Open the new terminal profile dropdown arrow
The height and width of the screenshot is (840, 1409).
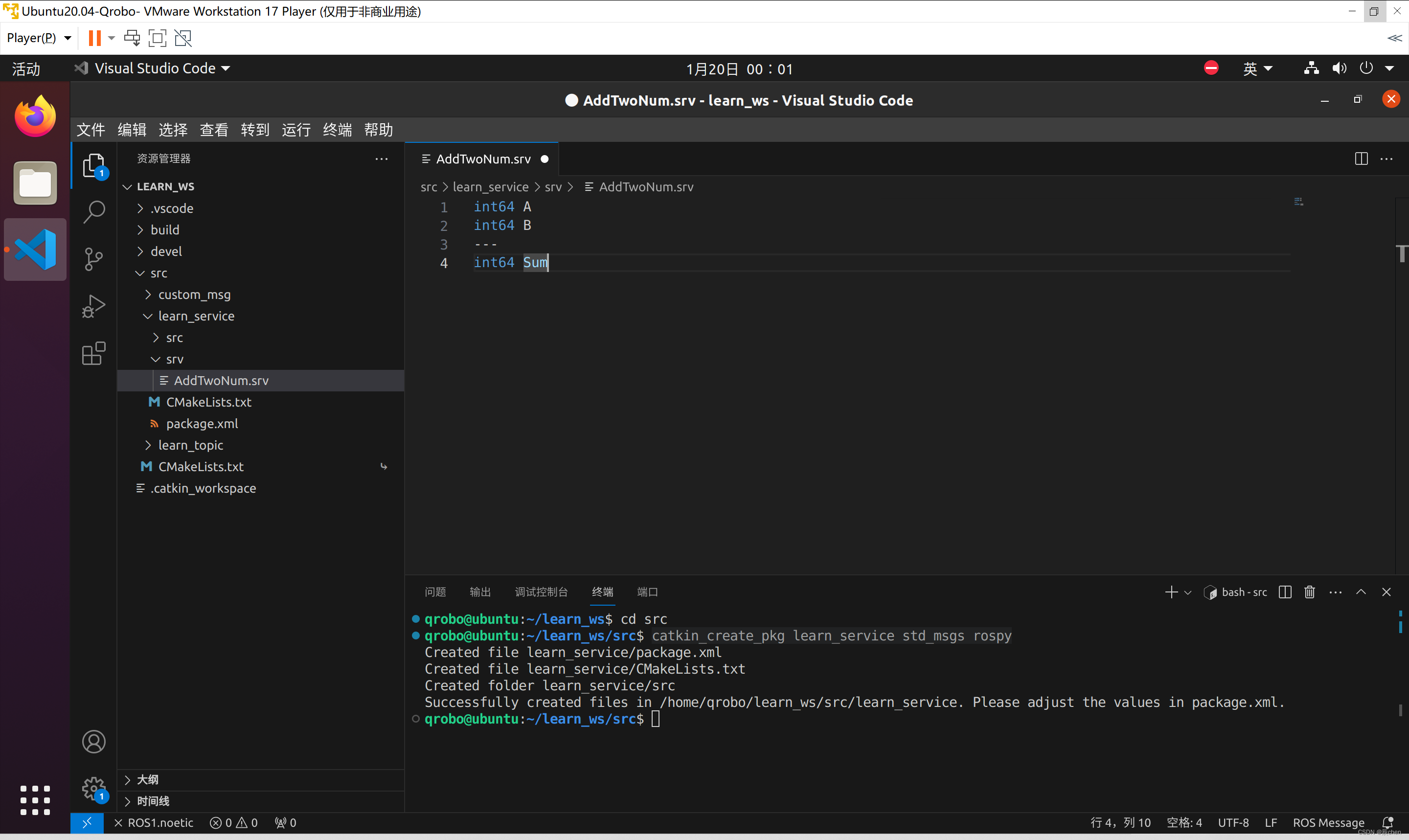(x=1188, y=592)
